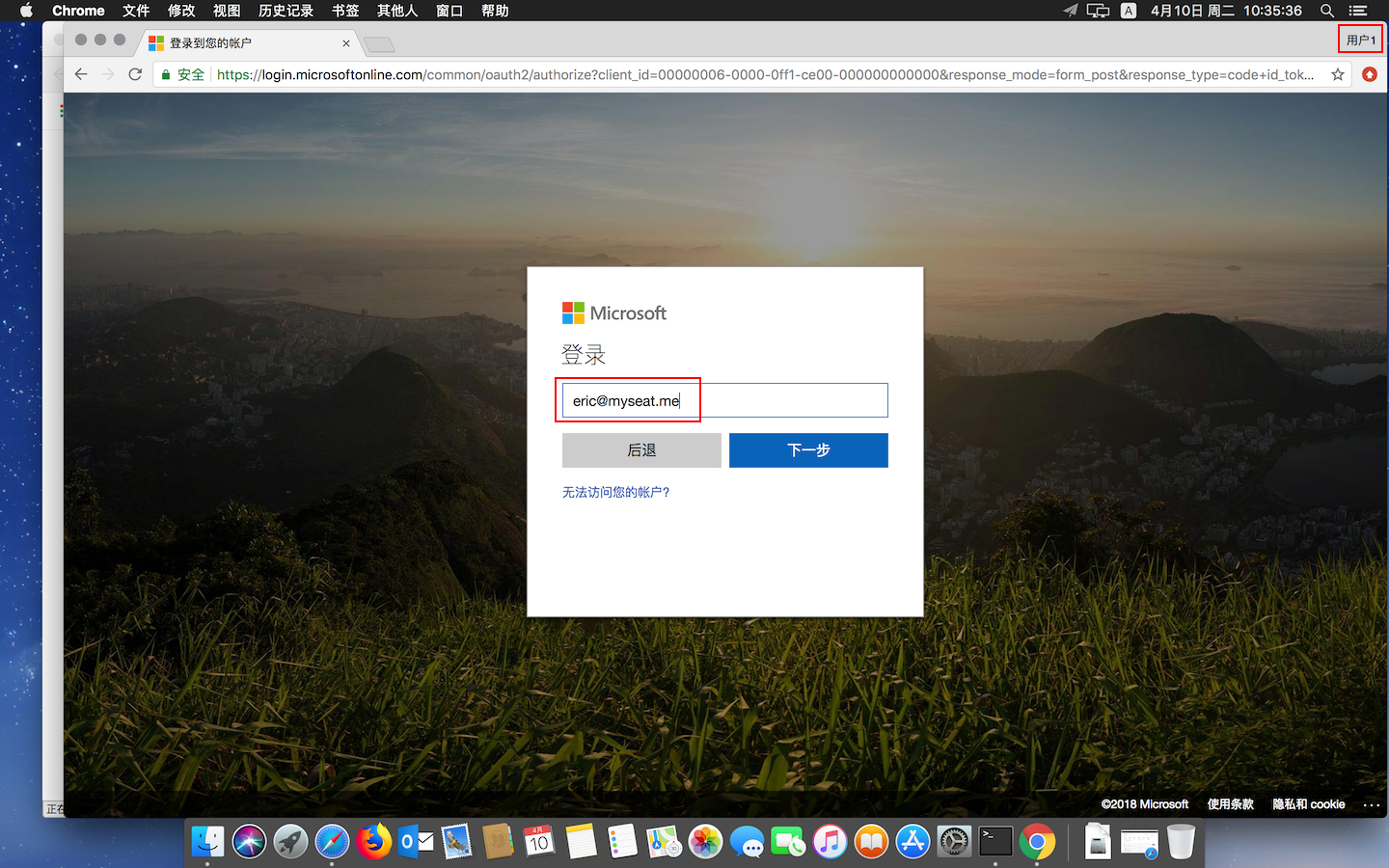Open FaceTime from the Dock
The image size is (1389, 868).
point(788,842)
